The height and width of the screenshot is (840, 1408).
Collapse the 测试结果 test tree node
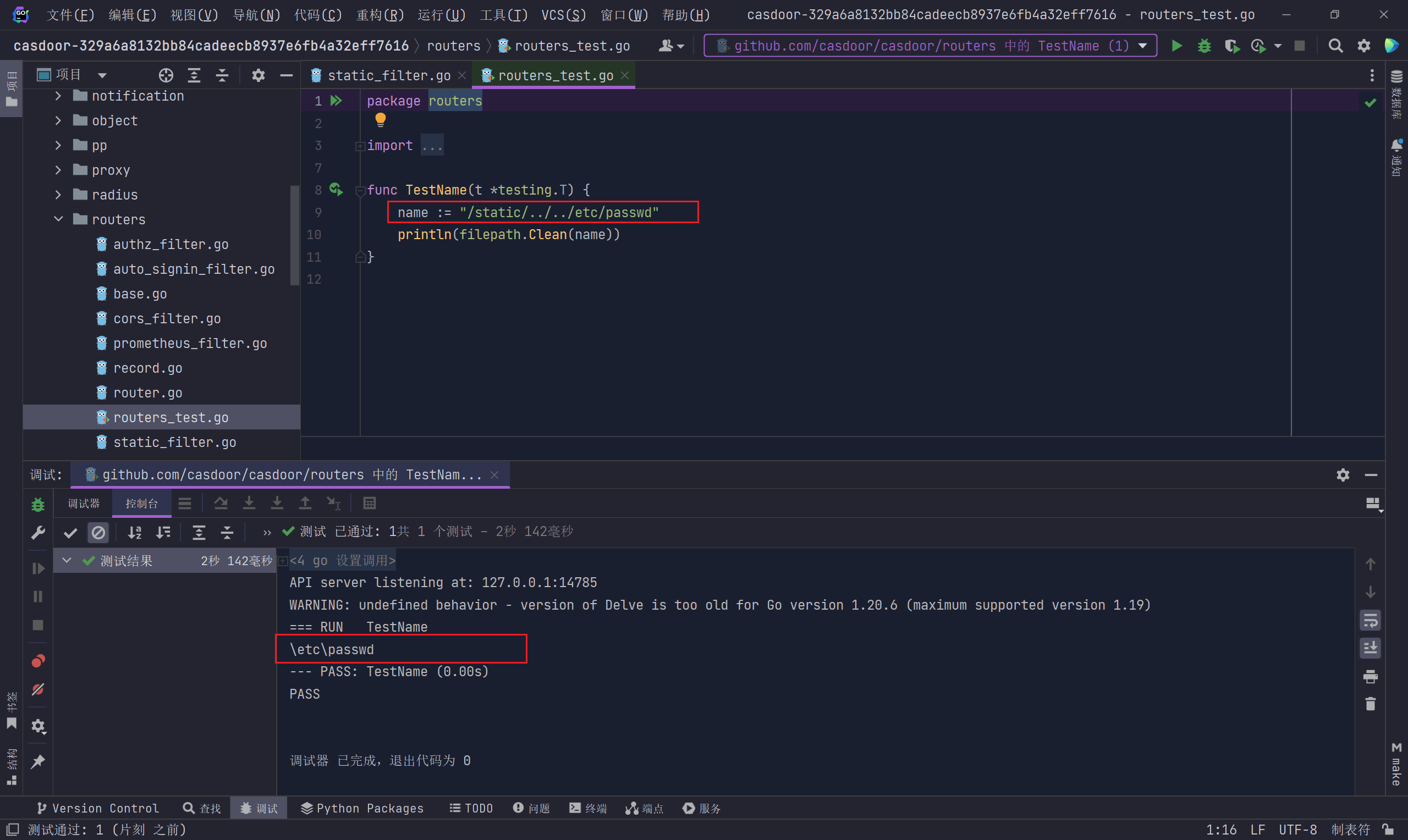coord(67,560)
